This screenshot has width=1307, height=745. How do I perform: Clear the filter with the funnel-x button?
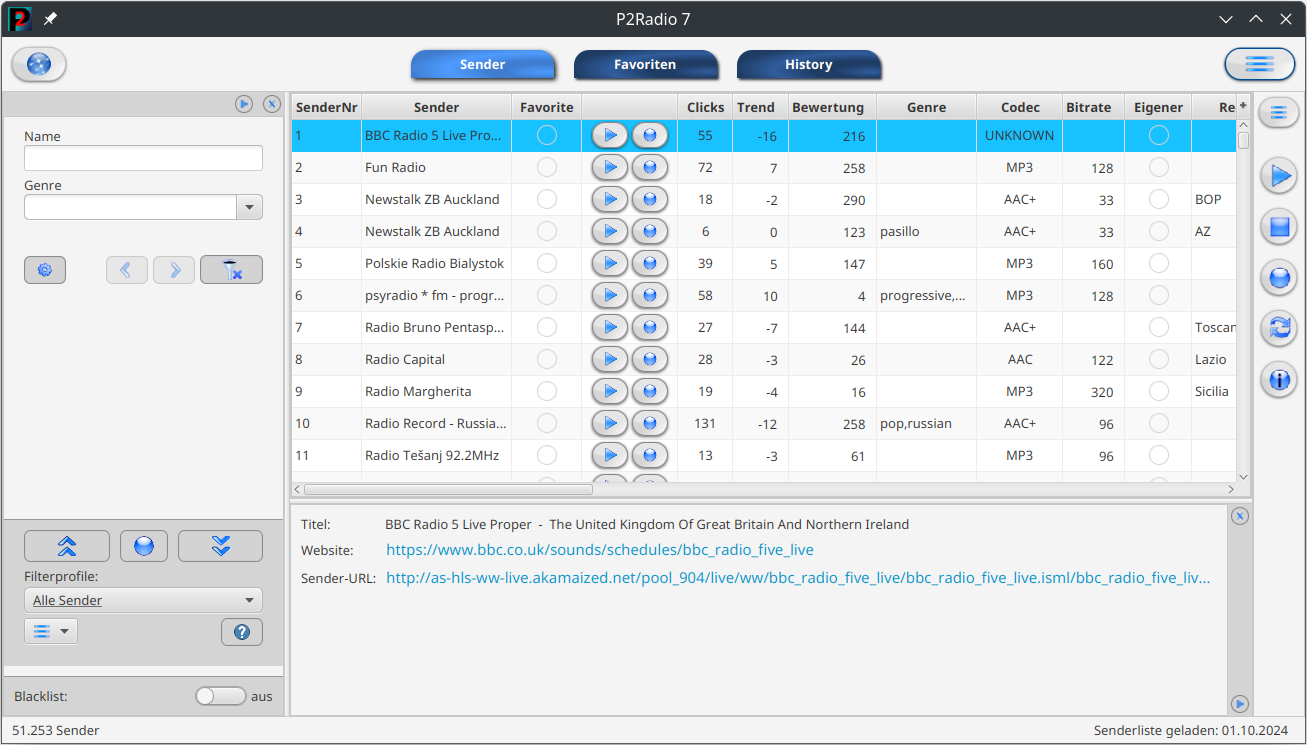point(231,269)
